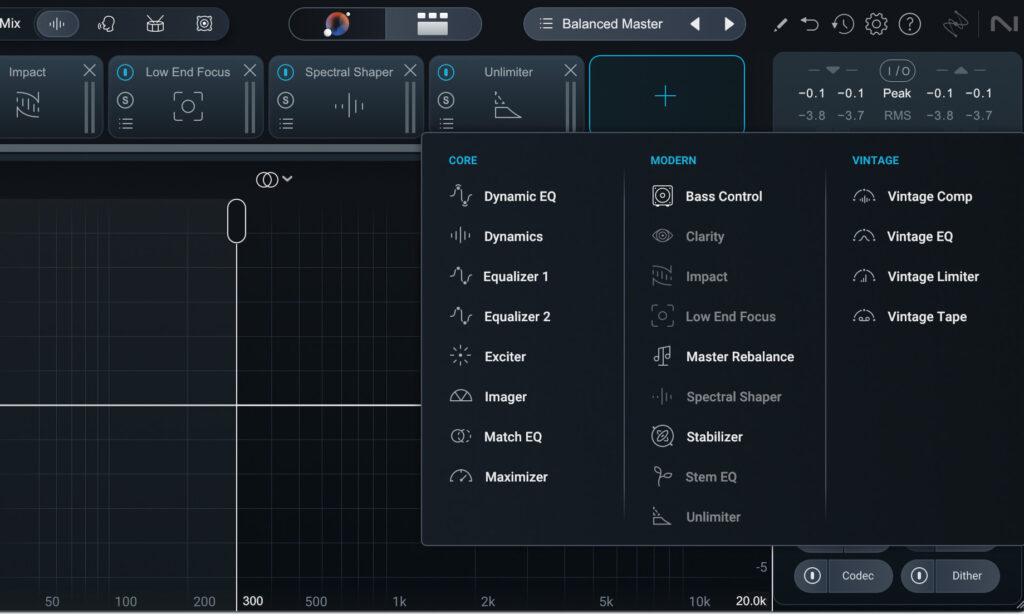Open the head listening assistant icon

pos(106,24)
